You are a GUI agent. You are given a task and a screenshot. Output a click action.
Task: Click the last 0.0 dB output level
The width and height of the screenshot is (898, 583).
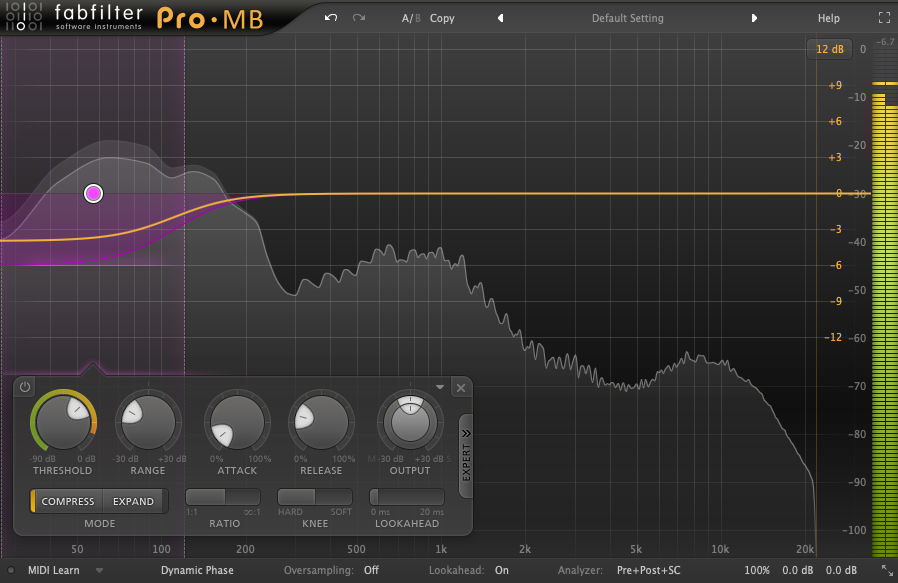click(841, 570)
